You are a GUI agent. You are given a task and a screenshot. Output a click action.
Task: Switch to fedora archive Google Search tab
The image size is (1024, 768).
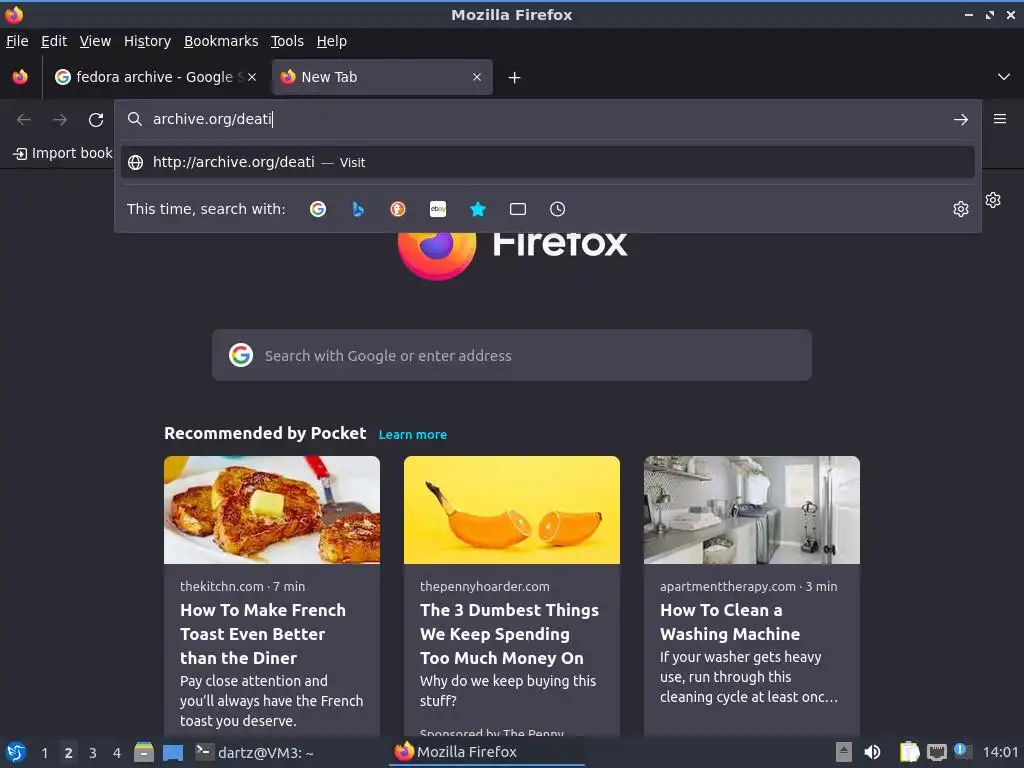154,77
